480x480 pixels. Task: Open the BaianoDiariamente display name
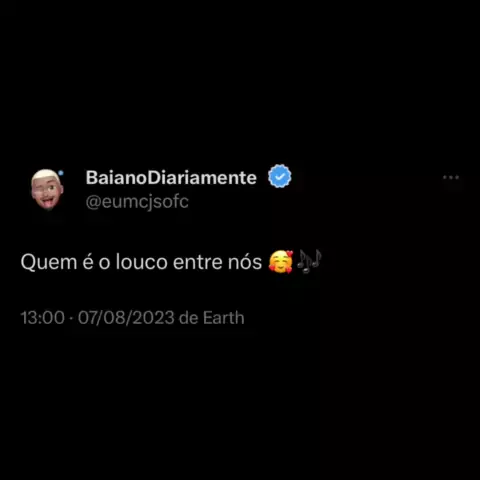tap(171, 177)
